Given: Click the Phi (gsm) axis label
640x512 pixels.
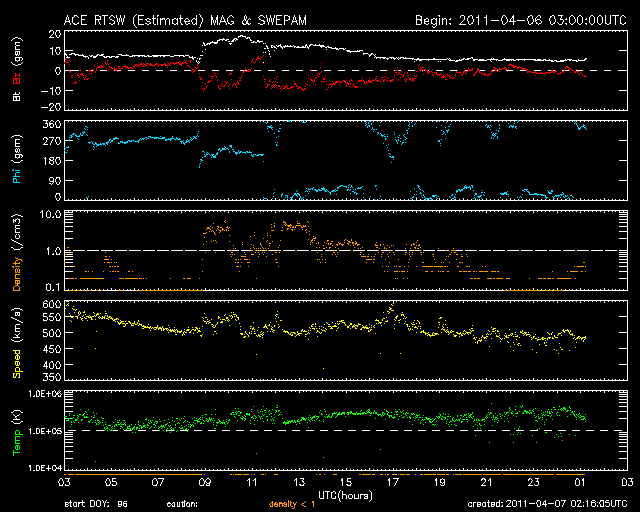Looking at the screenshot, I should click(x=17, y=159).
